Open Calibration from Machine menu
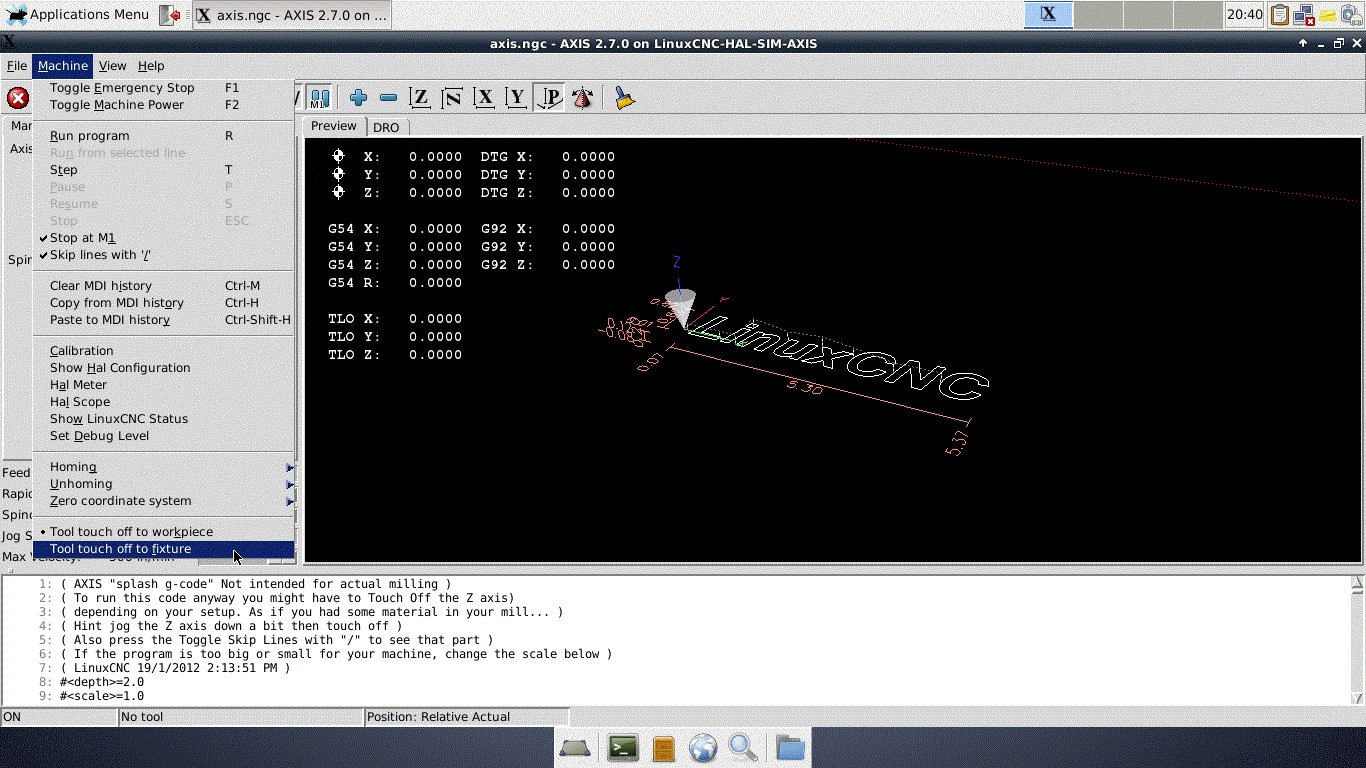This screenshot has height=768, width=1366. [164, 351]
